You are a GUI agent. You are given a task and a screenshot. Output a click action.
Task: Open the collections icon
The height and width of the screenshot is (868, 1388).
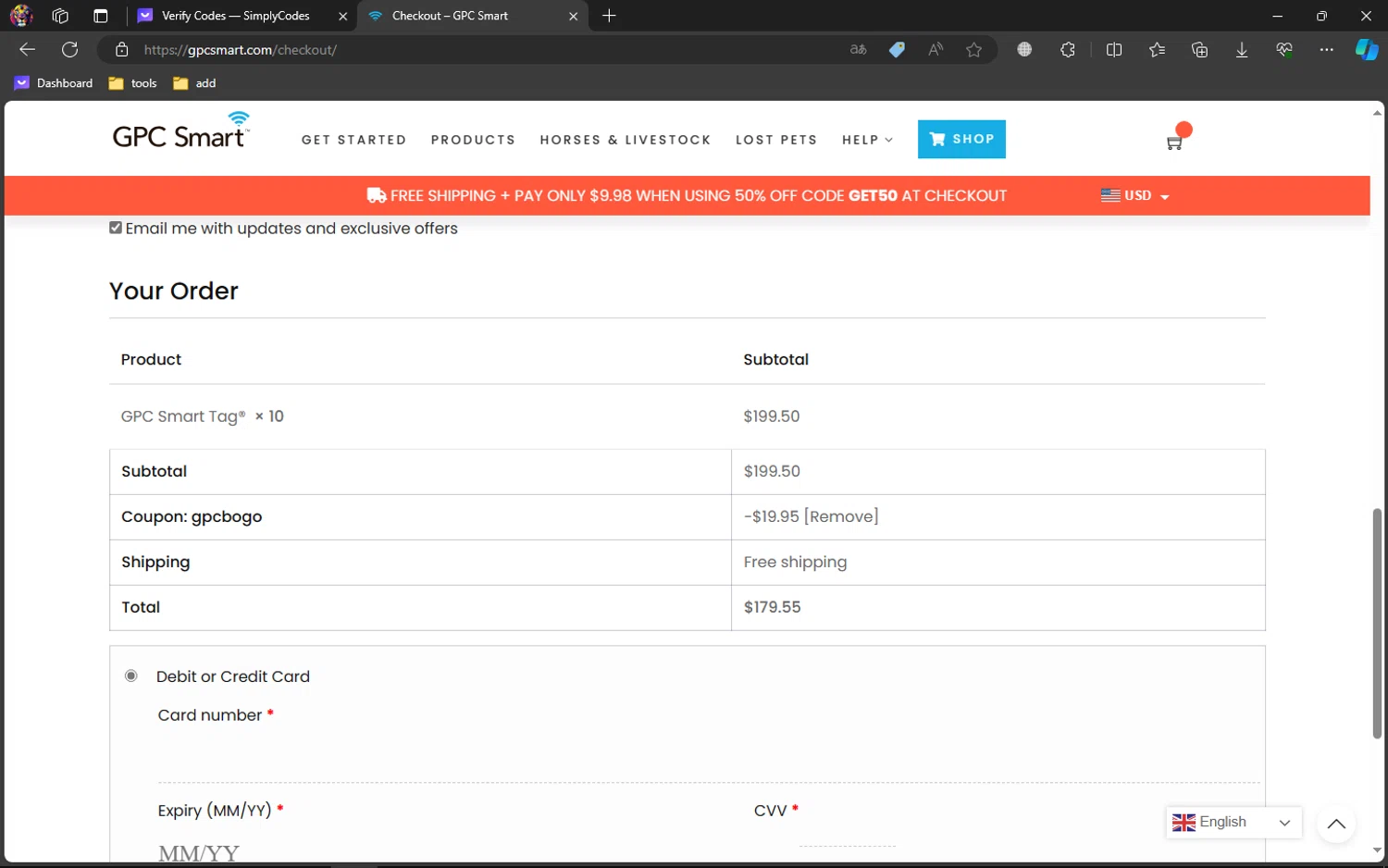(x=1199, y=50)
